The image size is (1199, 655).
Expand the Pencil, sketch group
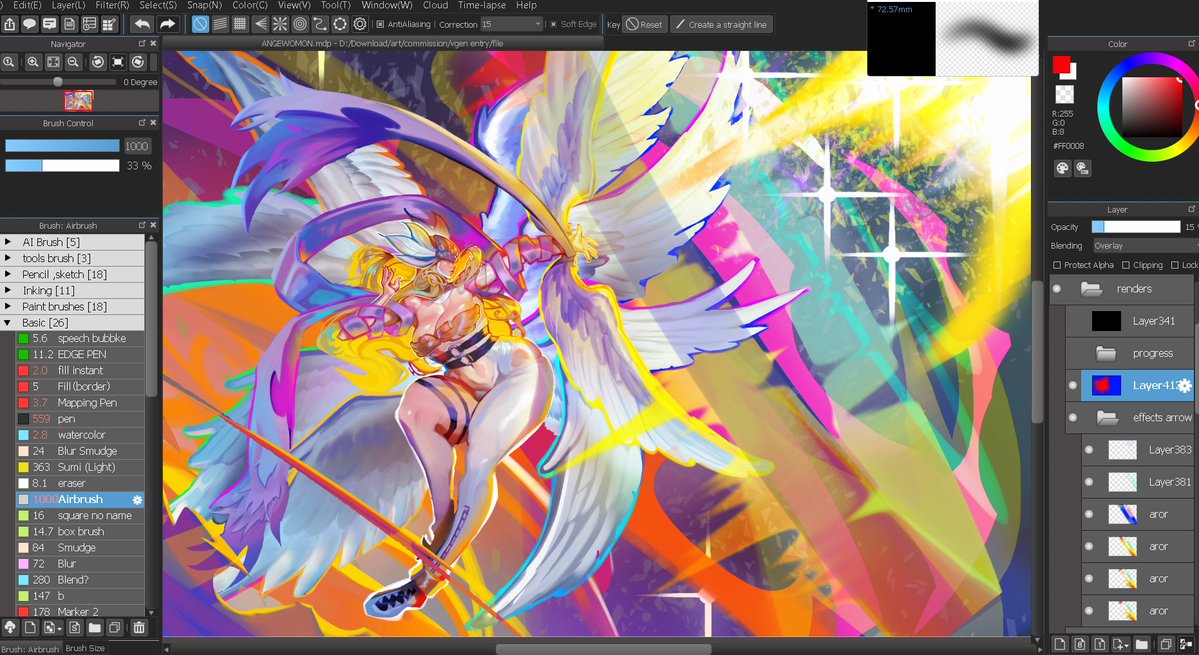pos(8,274)
